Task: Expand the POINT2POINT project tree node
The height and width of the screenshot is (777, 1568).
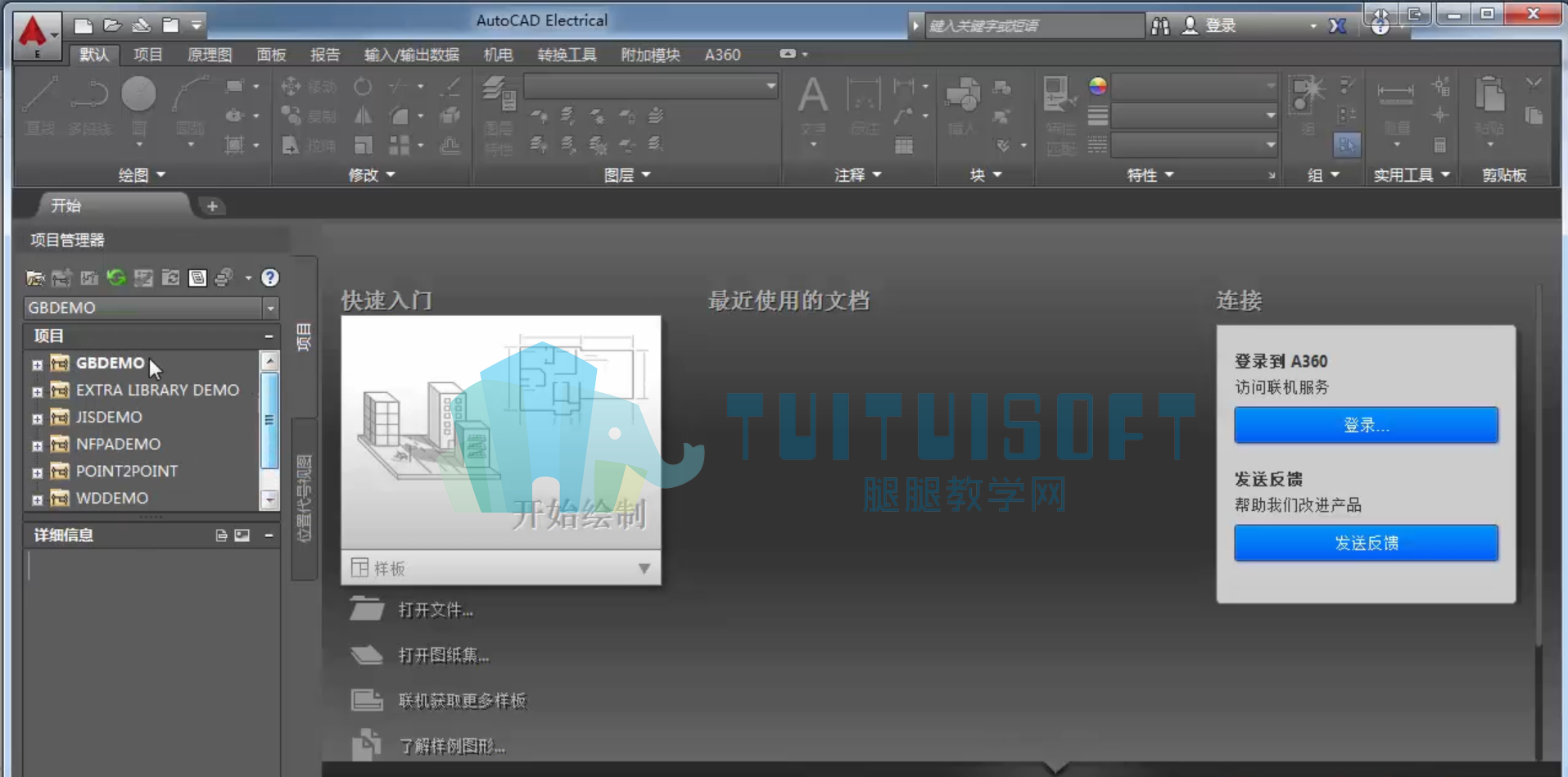Action: (37, 473)
